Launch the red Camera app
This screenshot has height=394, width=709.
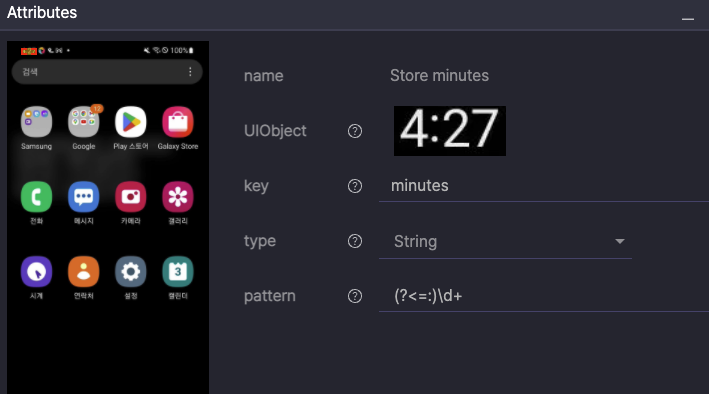(x=131, y=197)
